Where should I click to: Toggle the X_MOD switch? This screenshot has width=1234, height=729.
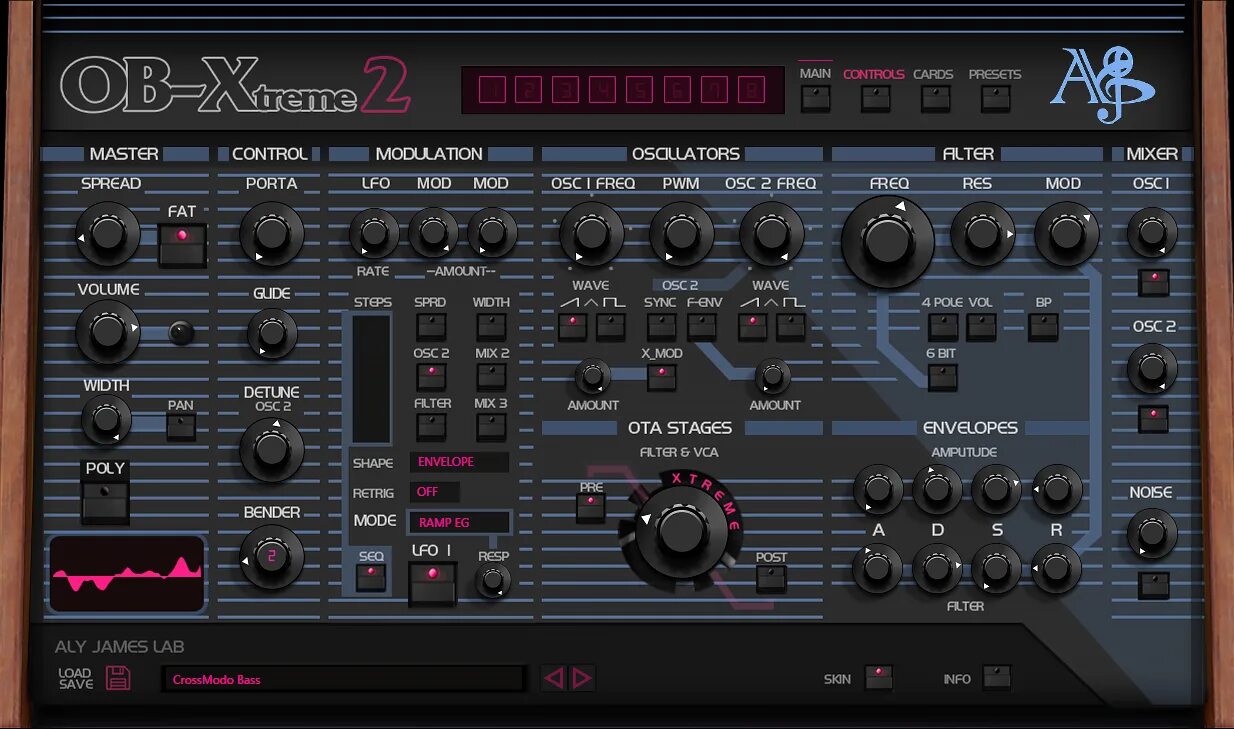(661, 377)
